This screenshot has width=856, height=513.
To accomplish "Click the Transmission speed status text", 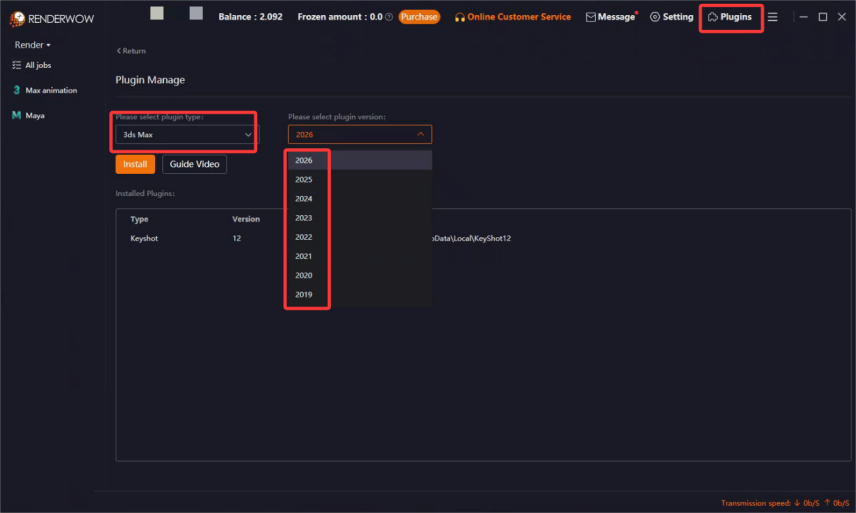I will pos(785,503).
